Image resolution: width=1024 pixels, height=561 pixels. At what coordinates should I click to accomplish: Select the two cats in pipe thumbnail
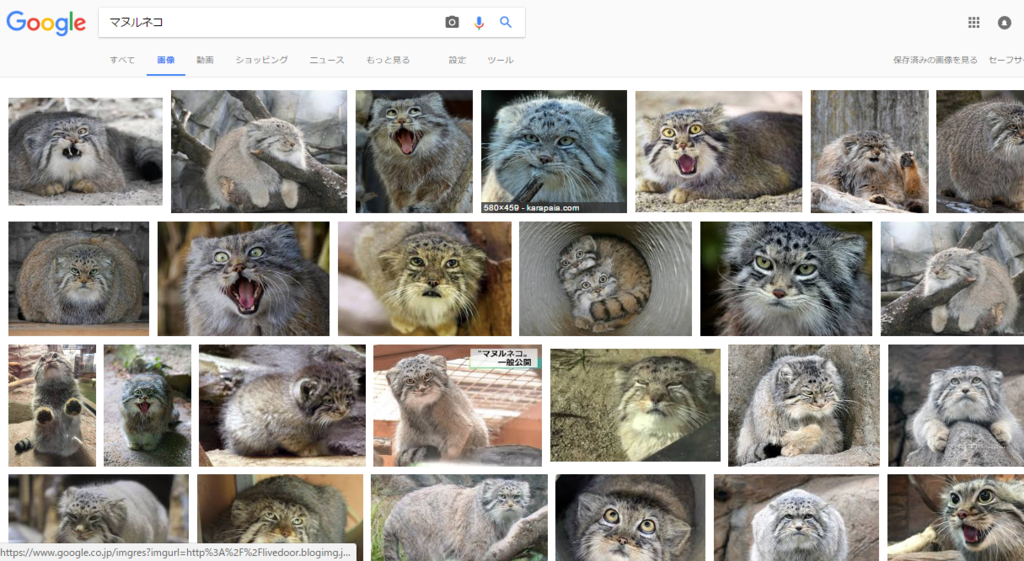click(x=605, y=278)
